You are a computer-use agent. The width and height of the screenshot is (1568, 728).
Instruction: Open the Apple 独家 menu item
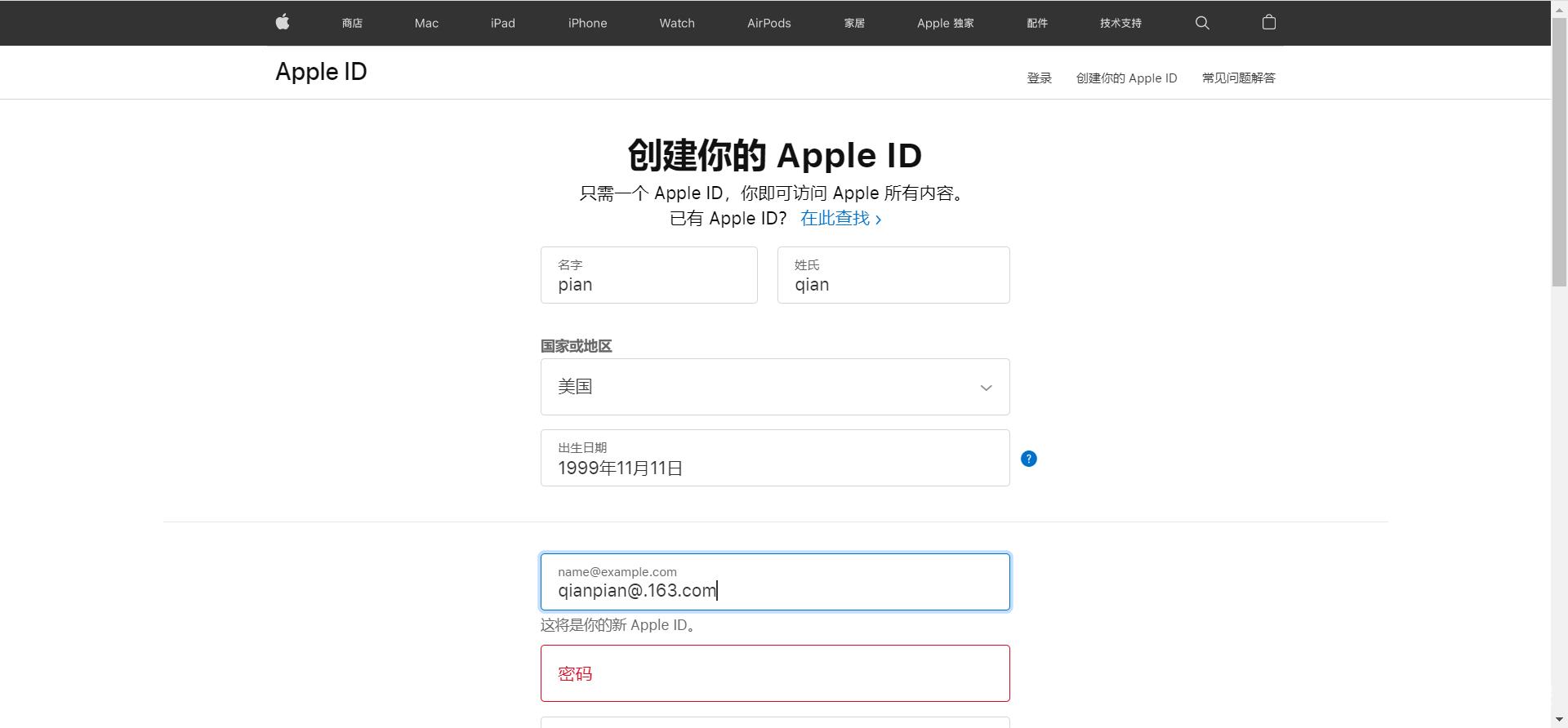tap(946, 23)
